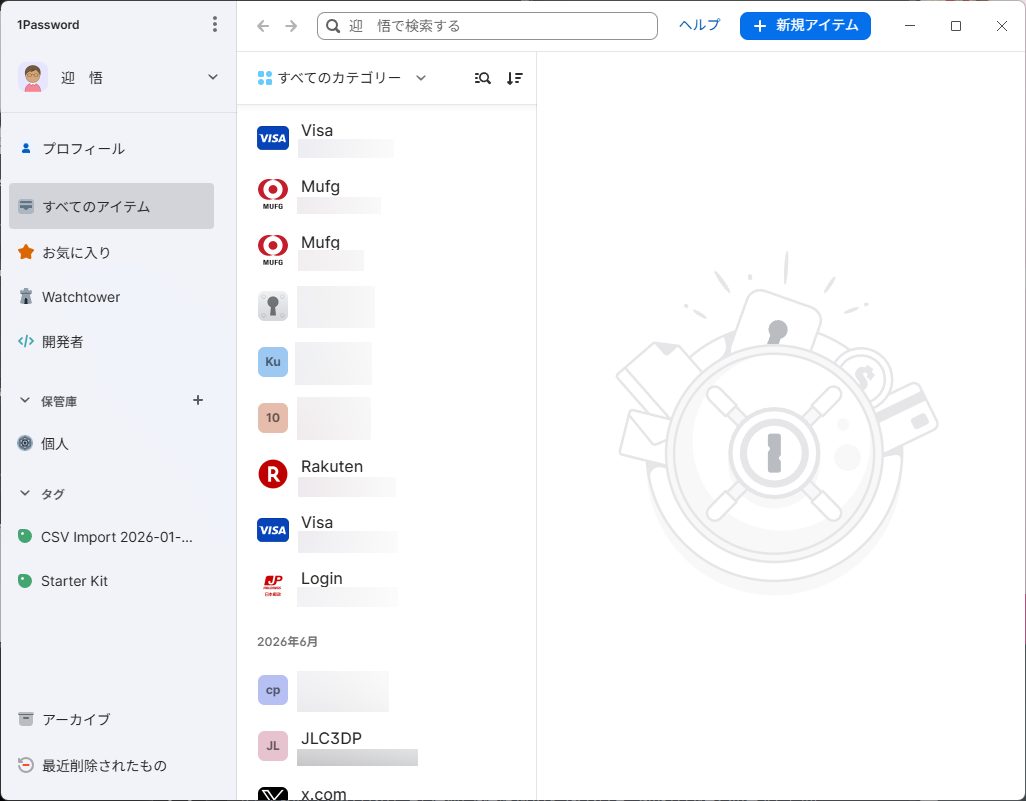Click the Starter Kit tag green icon
This screenshot has width=1026, height=801.
tap(25, 581)
